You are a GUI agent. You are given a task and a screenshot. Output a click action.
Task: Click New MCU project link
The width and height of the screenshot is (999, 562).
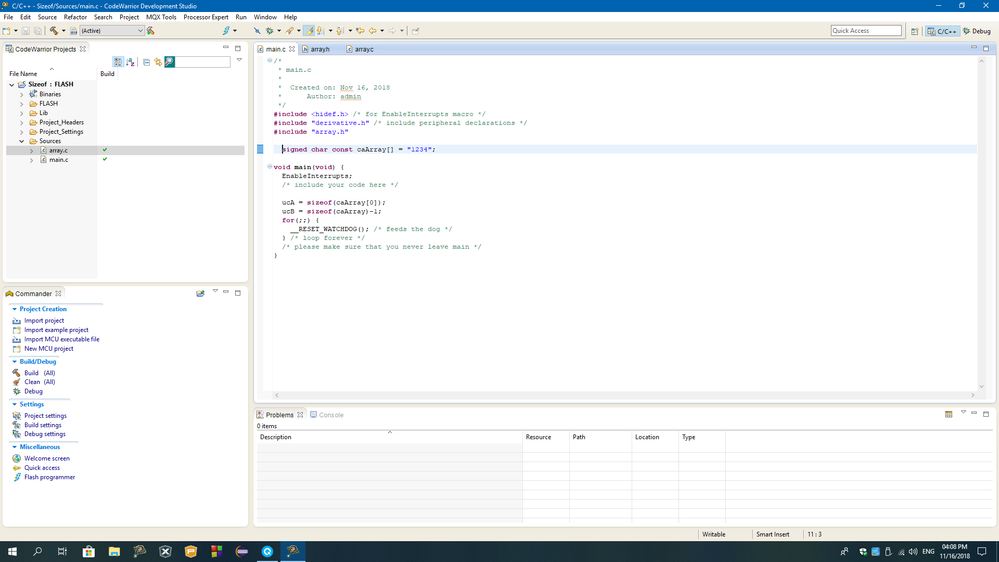click(x=48, y=349)
